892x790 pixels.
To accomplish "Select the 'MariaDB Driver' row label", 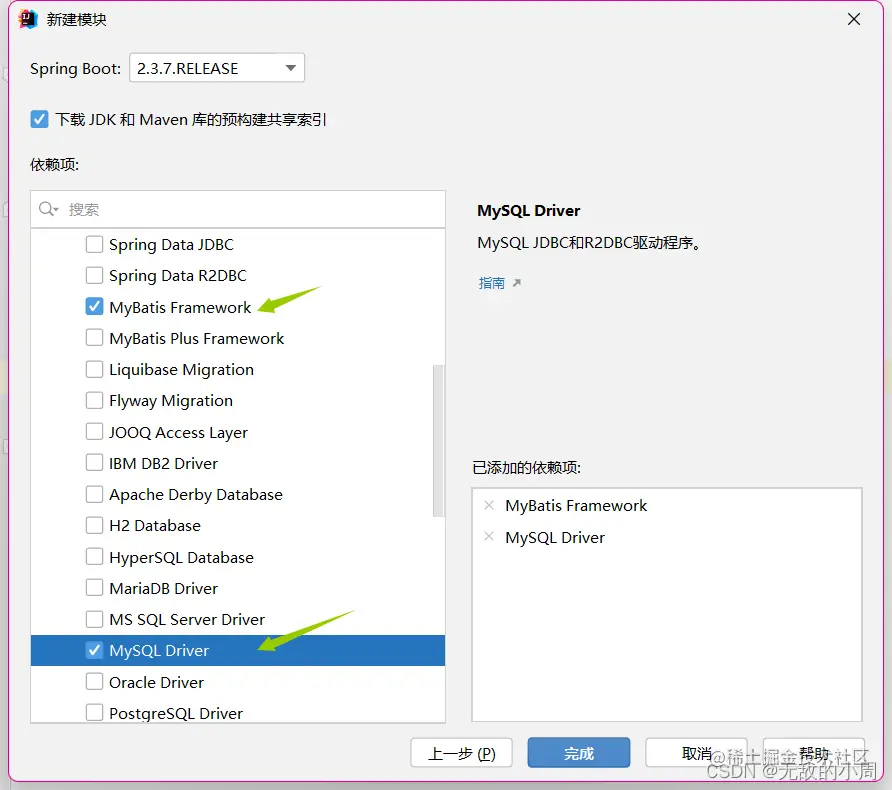I will pos(163,588).
